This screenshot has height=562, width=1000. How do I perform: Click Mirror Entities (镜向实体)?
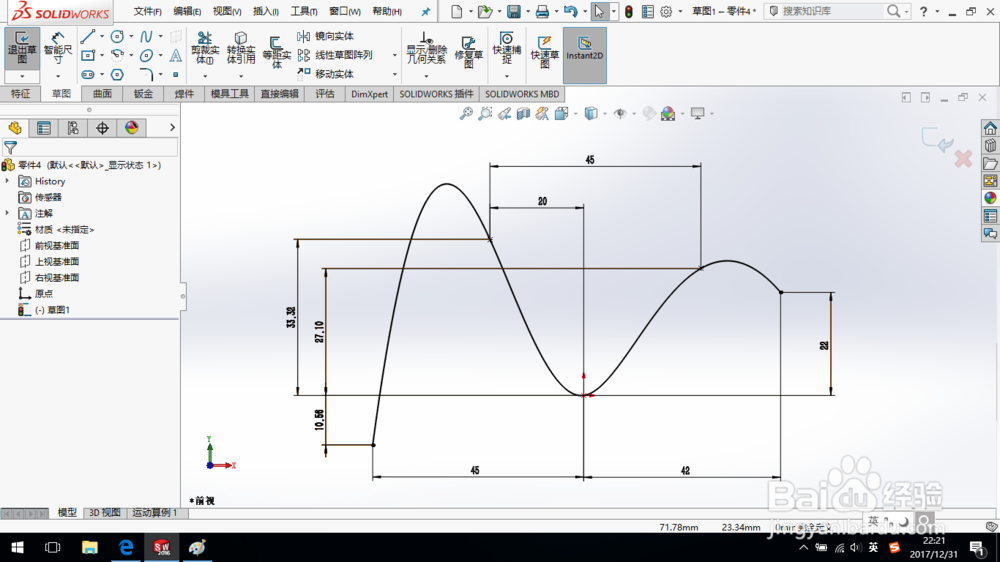pyautogui.click(x=325, y=36)
